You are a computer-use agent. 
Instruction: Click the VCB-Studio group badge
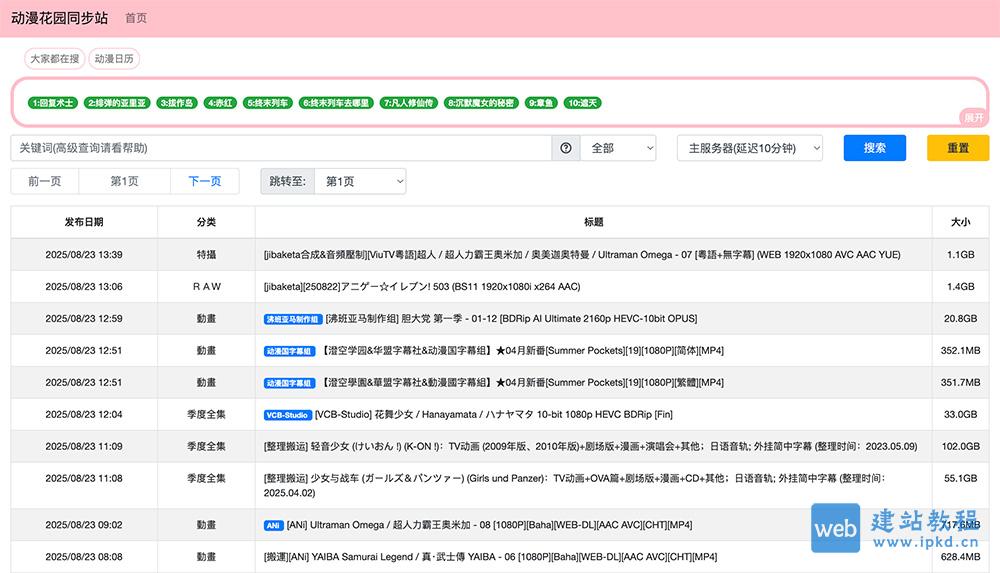click(x=288, y=415)
